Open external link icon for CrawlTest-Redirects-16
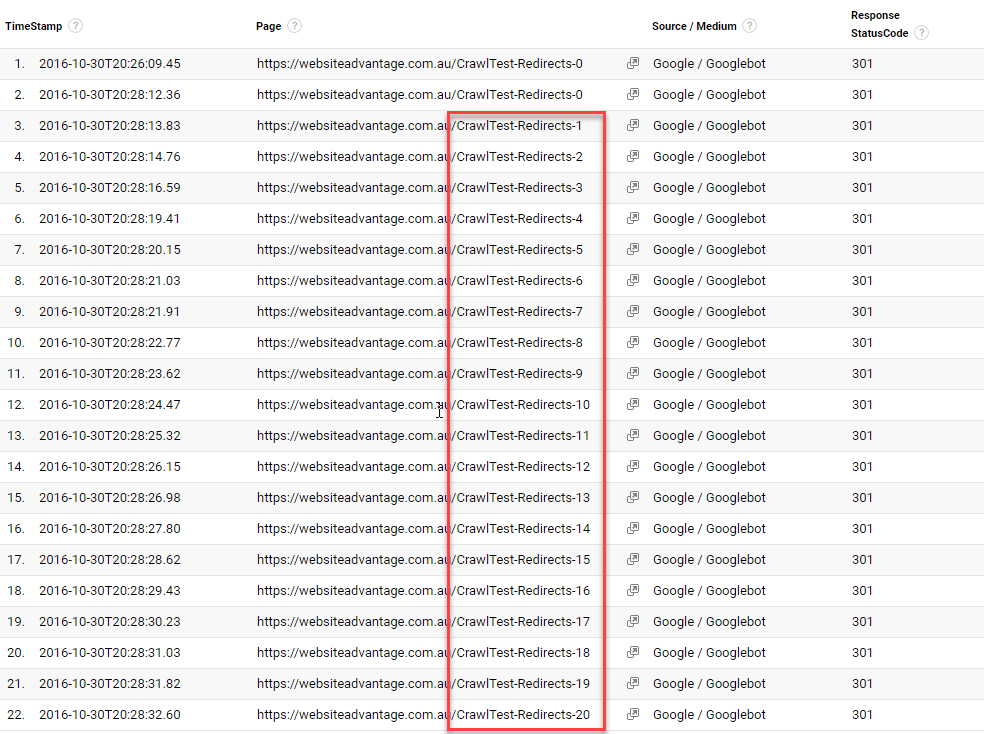984x734 pixels. [633, 590]
